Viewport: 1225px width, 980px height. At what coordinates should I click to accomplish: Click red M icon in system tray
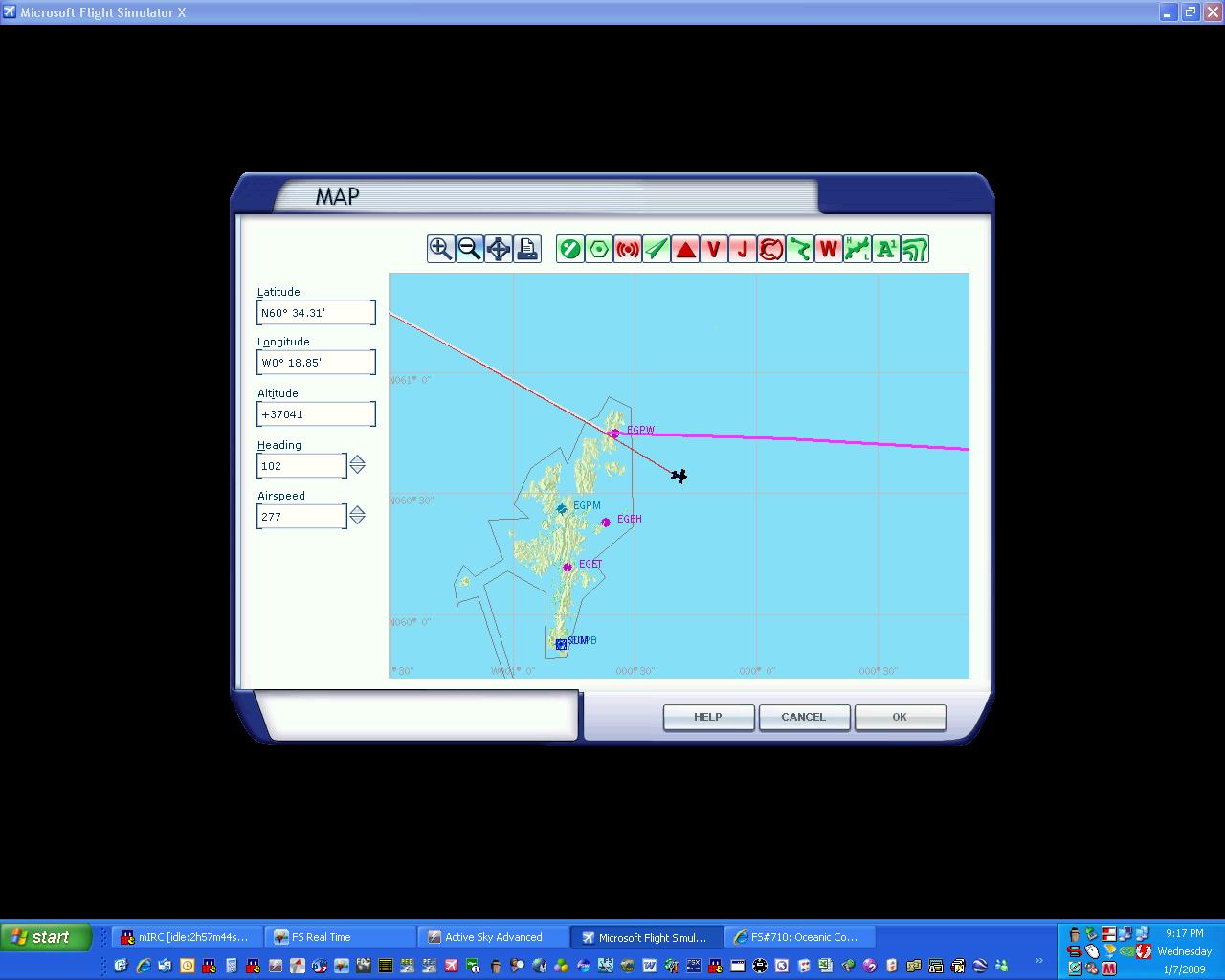[1109, 969]
